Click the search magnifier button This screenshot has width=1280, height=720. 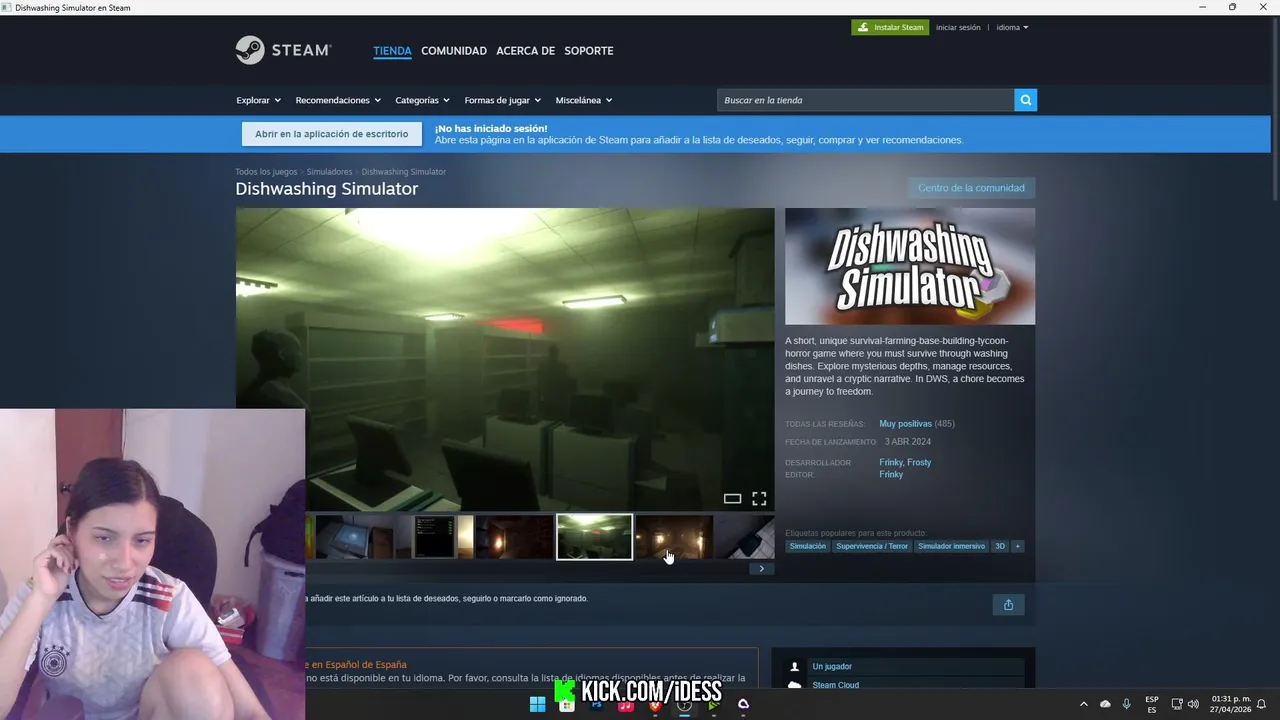click(x=1025, y=100)
